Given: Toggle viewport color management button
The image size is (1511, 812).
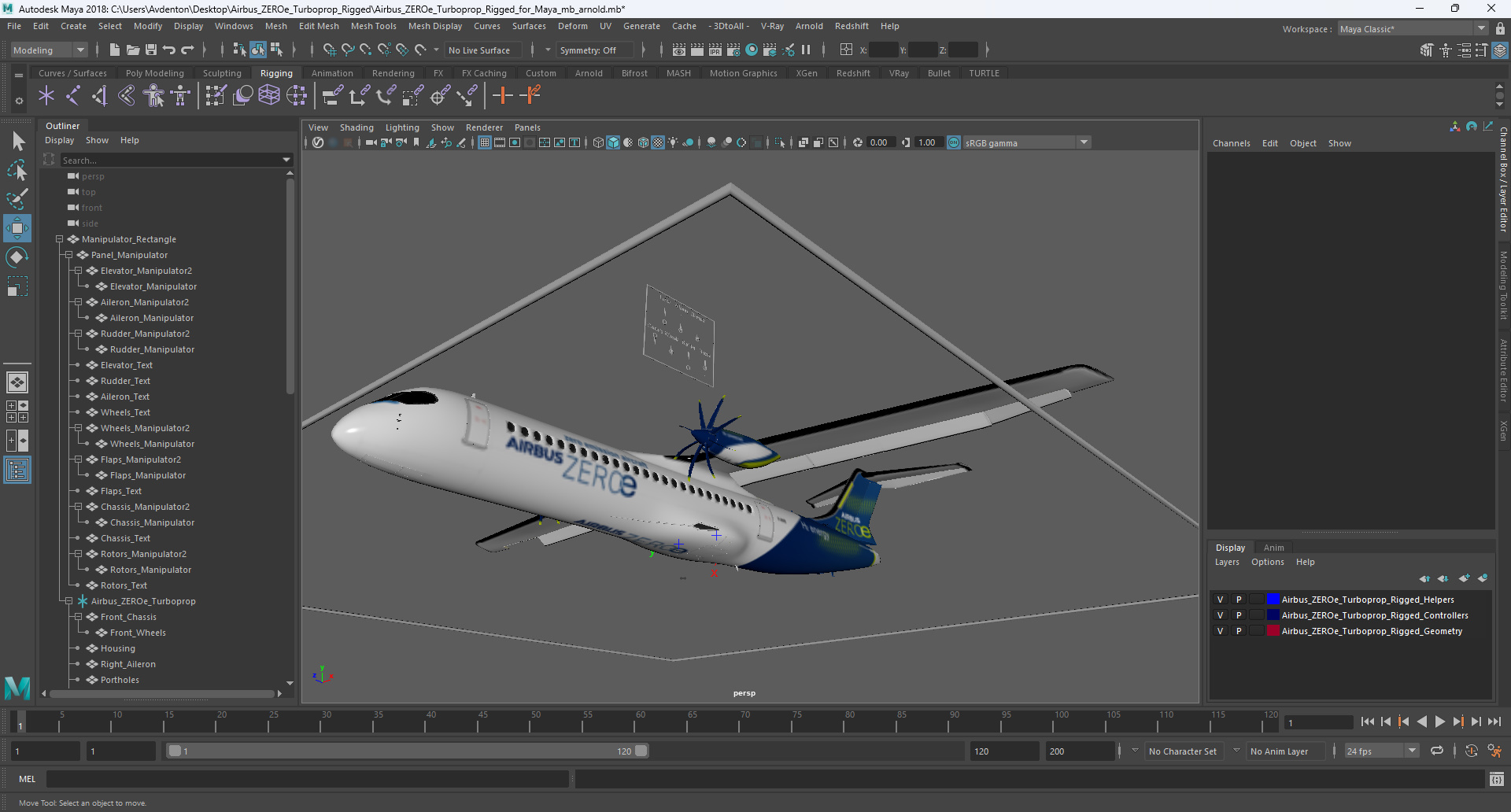Looking at the screenshot, I should pyautogui.click(x=954, y=142).
